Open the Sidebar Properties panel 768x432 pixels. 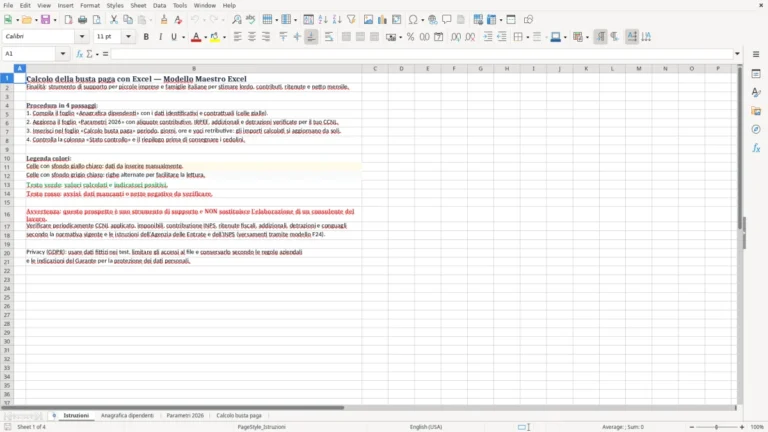point(756,73)
